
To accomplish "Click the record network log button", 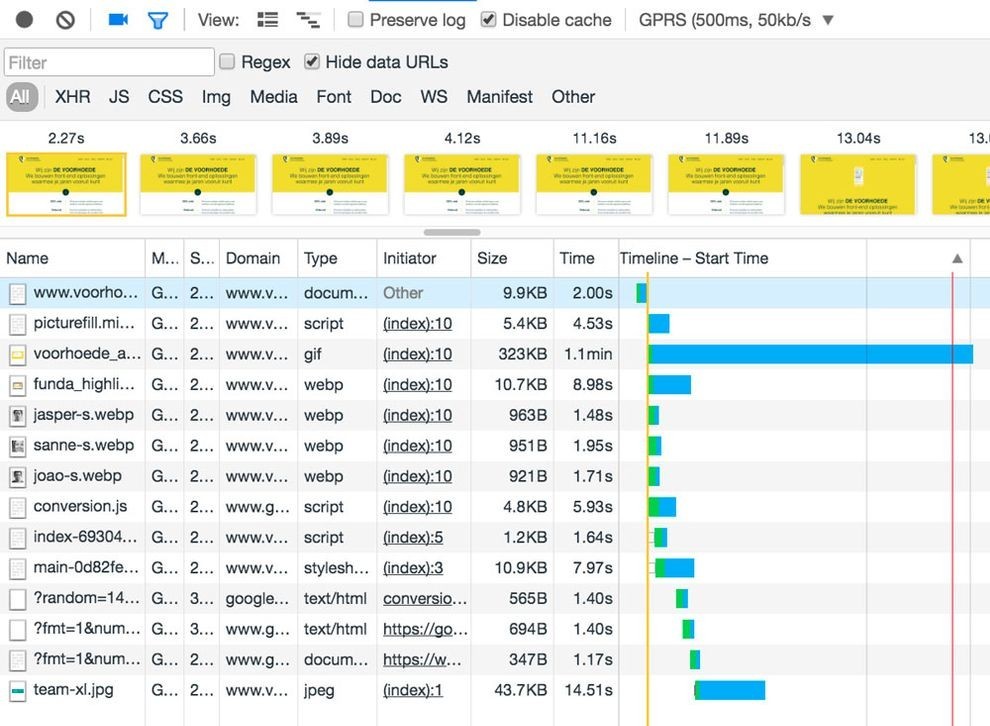I will [24, 20].
